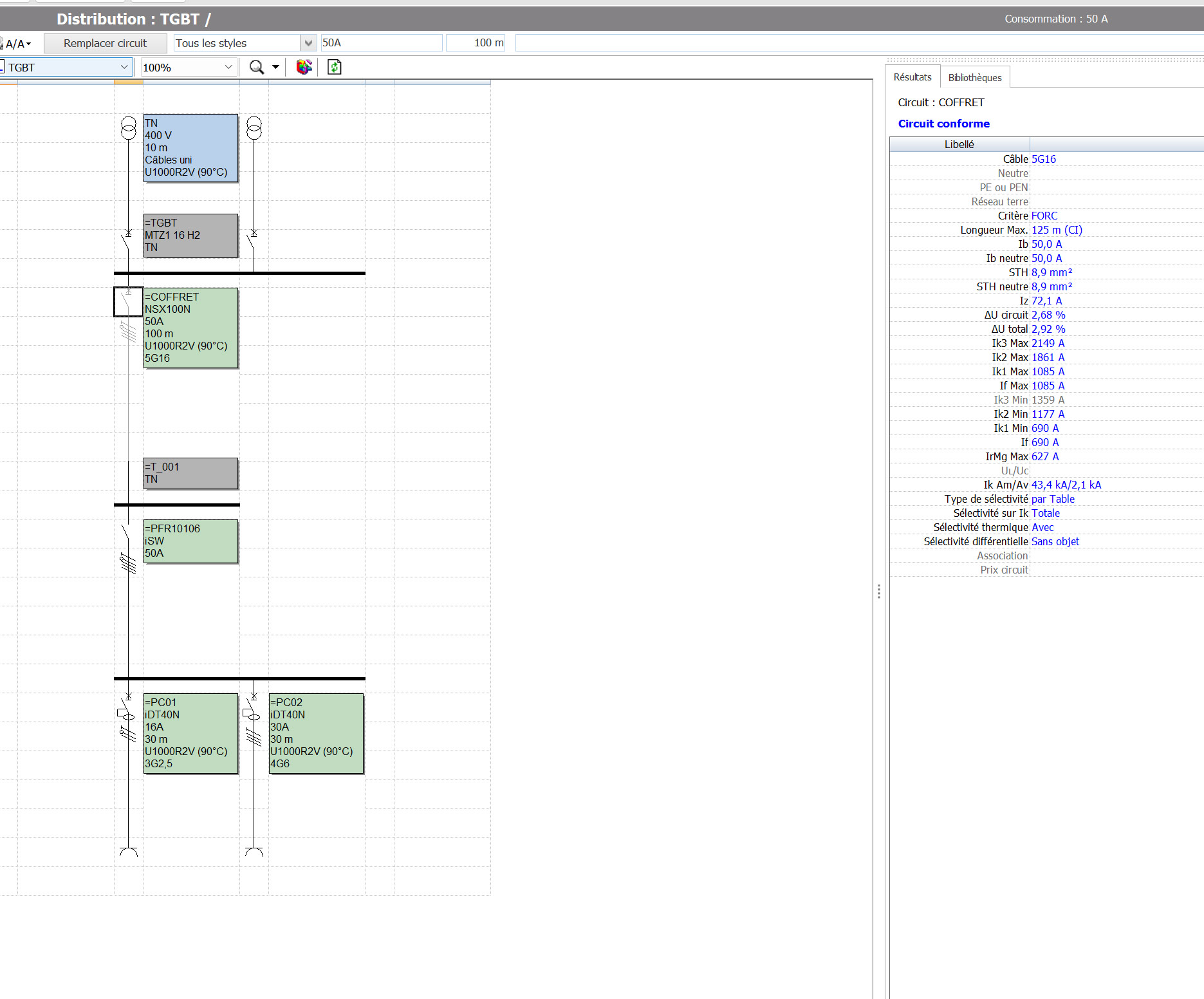Click the 50A rating input field

coord(381,43)
